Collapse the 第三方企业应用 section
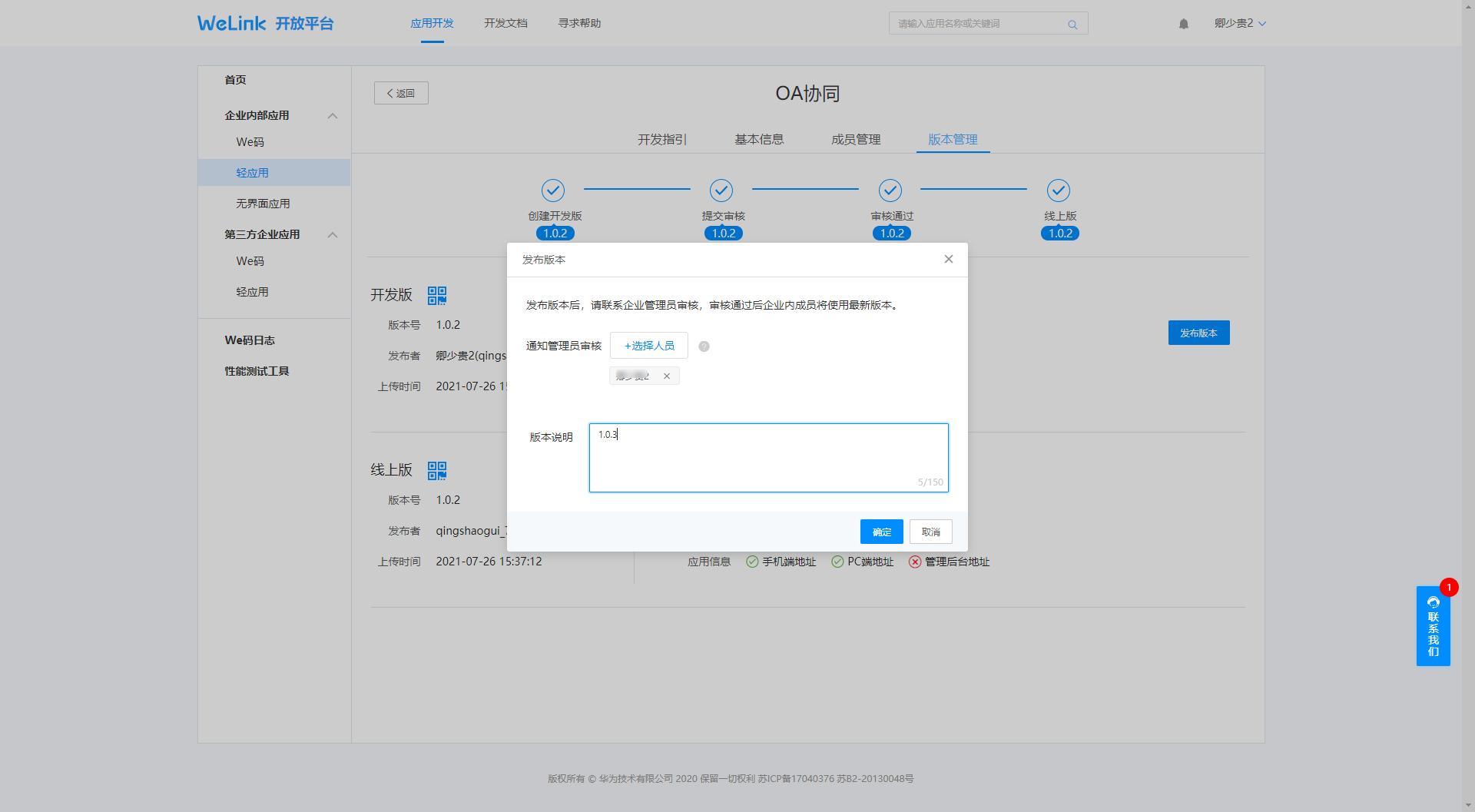Viewport: 1475px width, 812px height. click(x=333, y=235)
